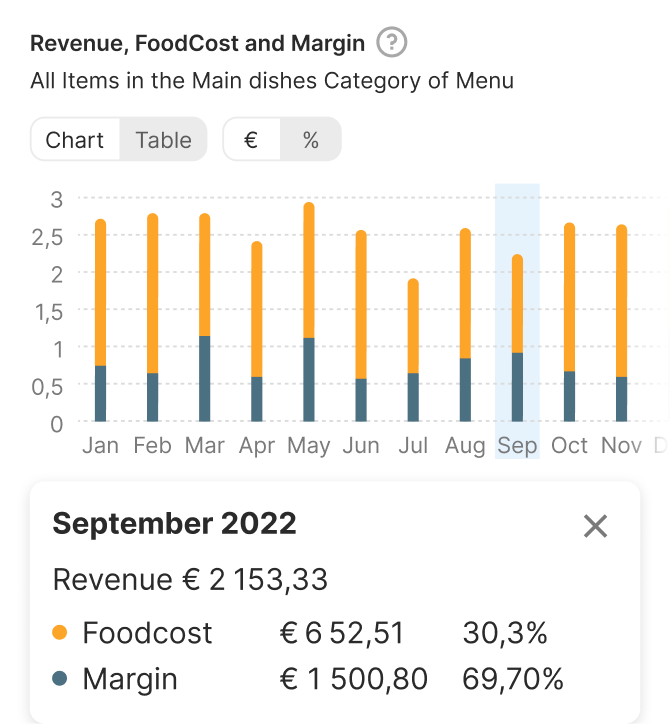Switch to Chart view
This screenshot has width=670, height=724.
pyautogui.click(x=75, y=140)
